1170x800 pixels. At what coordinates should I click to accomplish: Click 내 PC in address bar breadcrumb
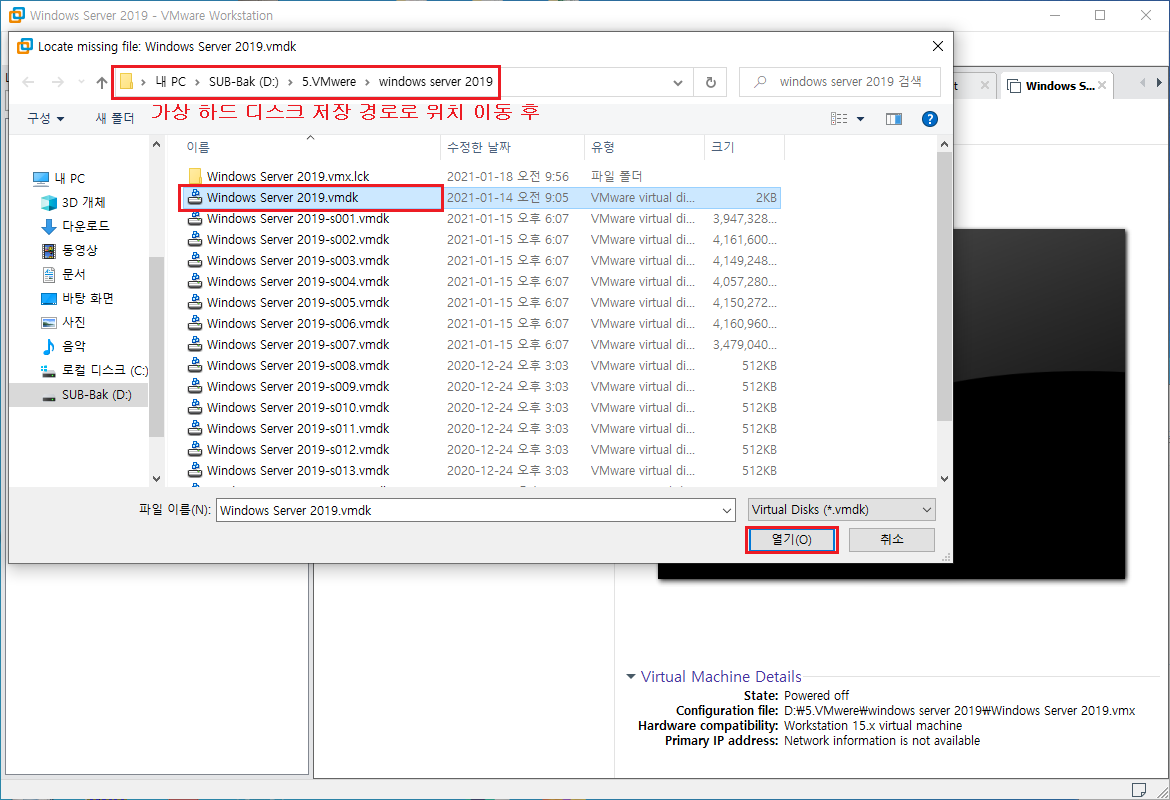click(170, 82)
